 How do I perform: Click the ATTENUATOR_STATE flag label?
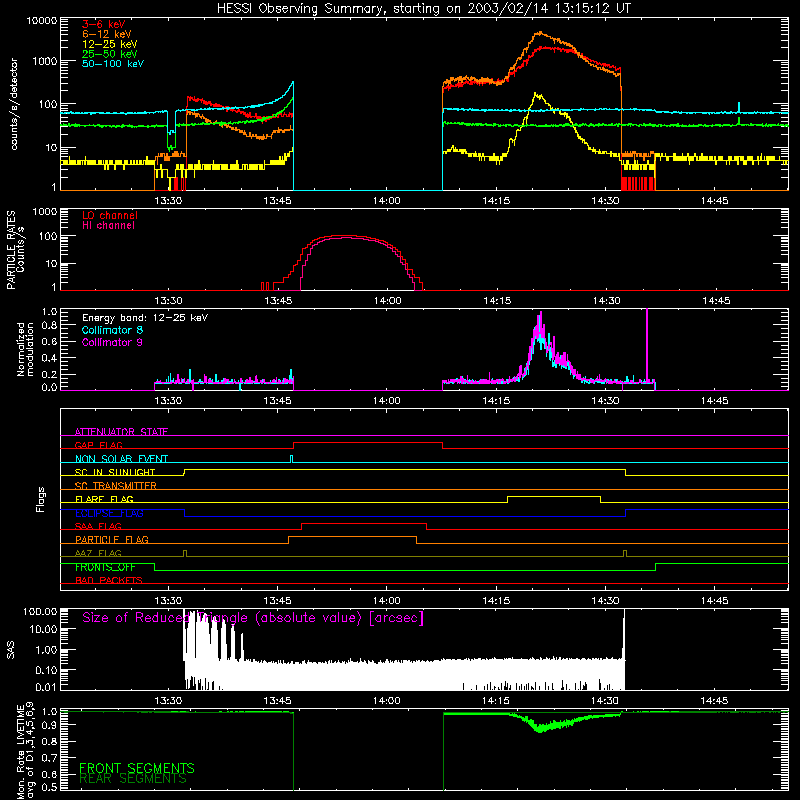click(121, 432)
